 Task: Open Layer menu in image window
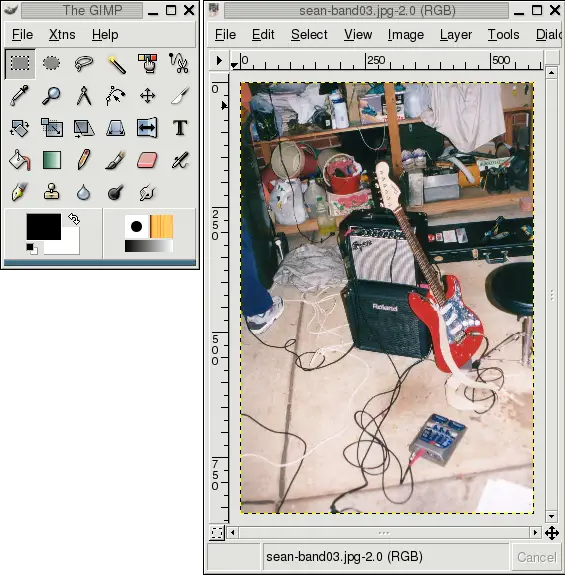456,35
